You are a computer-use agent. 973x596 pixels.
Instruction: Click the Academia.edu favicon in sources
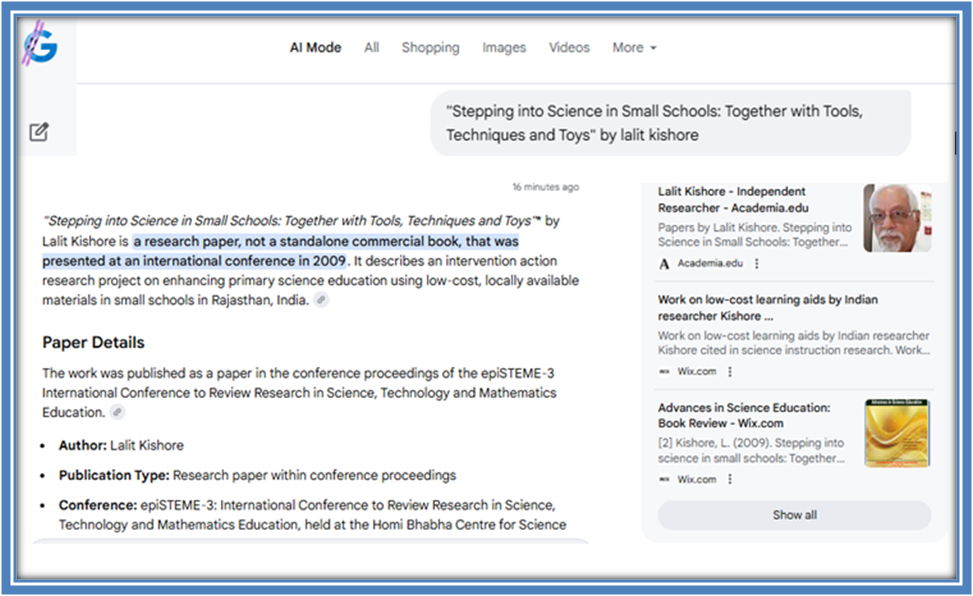(664, 264)
